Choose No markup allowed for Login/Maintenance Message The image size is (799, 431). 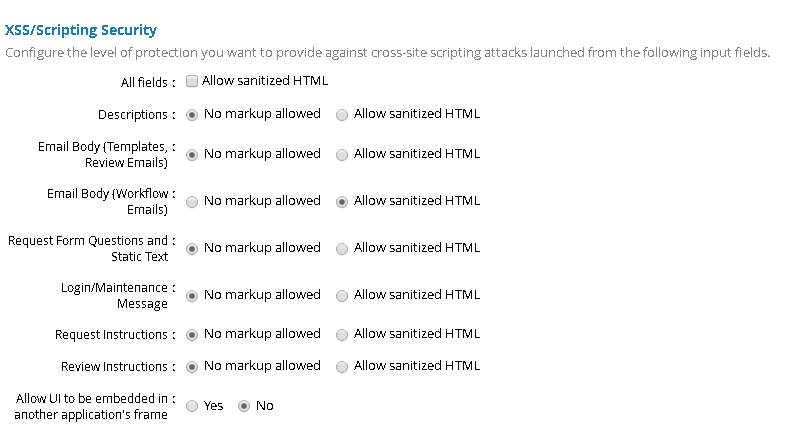pyautogui.click(x=192, y=296)
